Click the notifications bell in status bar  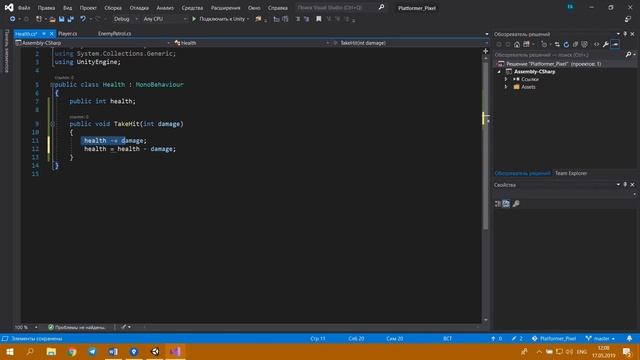(629, 338)
